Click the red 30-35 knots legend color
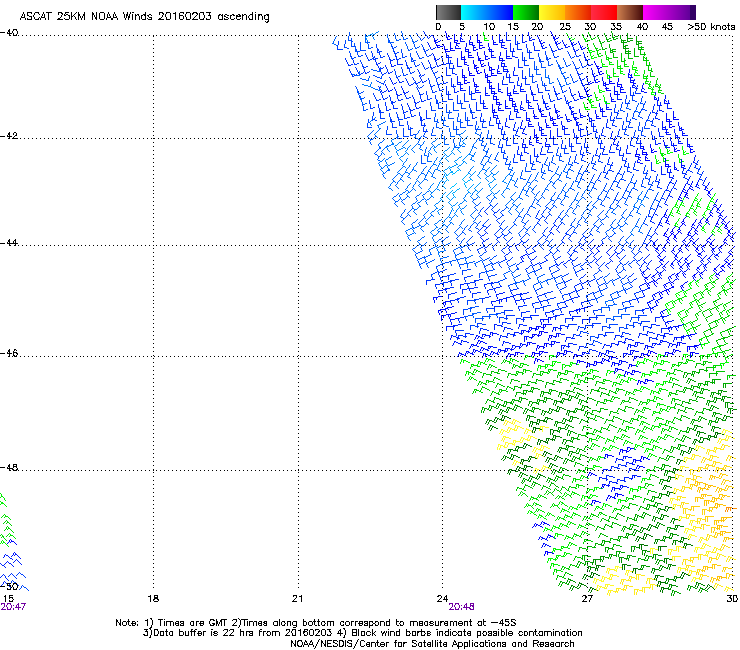The width and height of the screenshot is (740, 650). point(604,12)
